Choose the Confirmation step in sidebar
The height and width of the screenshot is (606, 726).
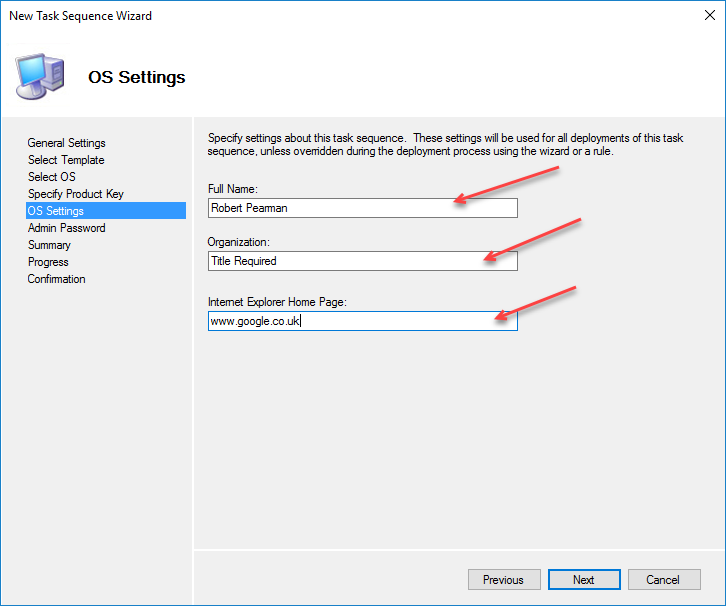pyautogui.click(x=56, y=279)
